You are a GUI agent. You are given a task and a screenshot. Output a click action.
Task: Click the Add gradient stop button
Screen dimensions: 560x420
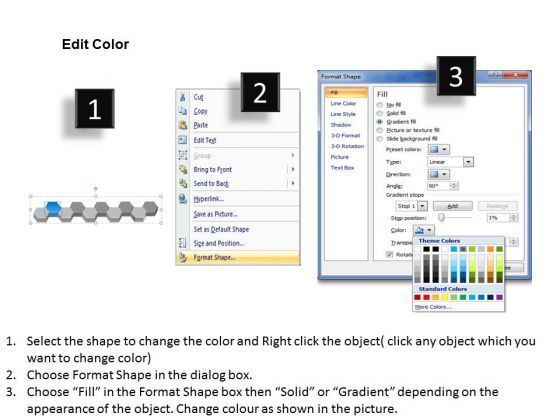click(452, 206)
